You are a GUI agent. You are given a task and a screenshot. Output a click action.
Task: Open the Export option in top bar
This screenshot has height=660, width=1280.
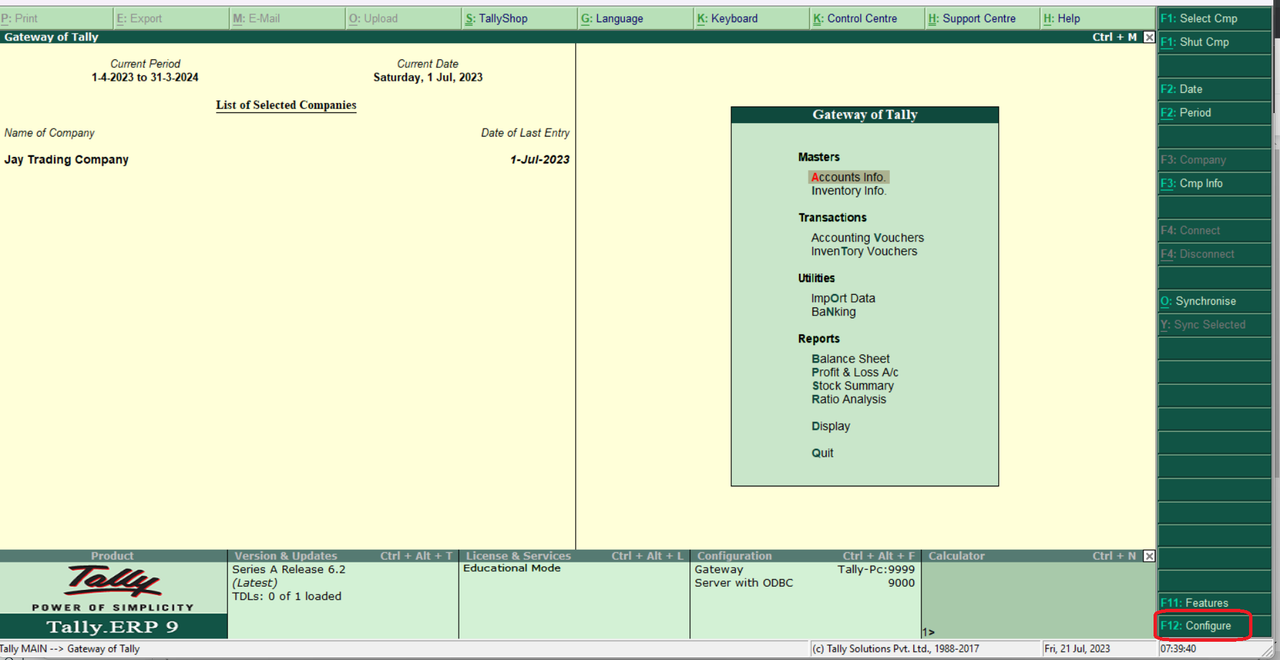[x=172, y=18]
